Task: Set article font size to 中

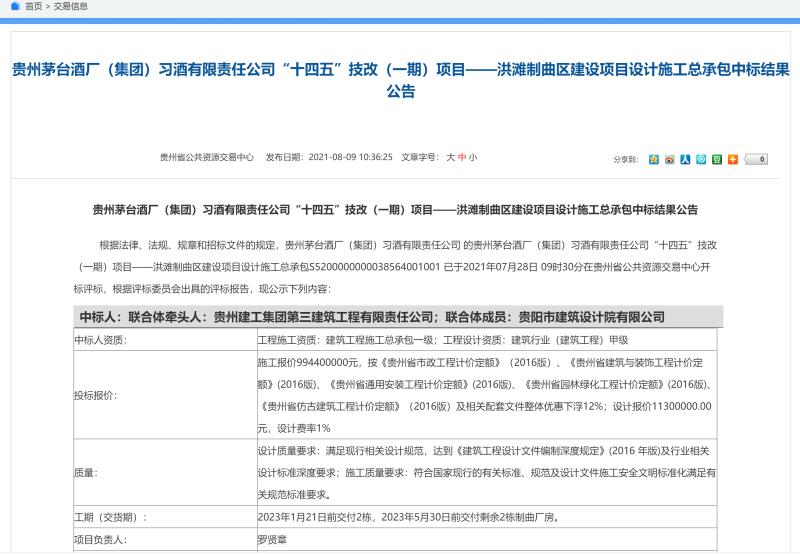Action: pyautogui.click(x=462, y=157)
